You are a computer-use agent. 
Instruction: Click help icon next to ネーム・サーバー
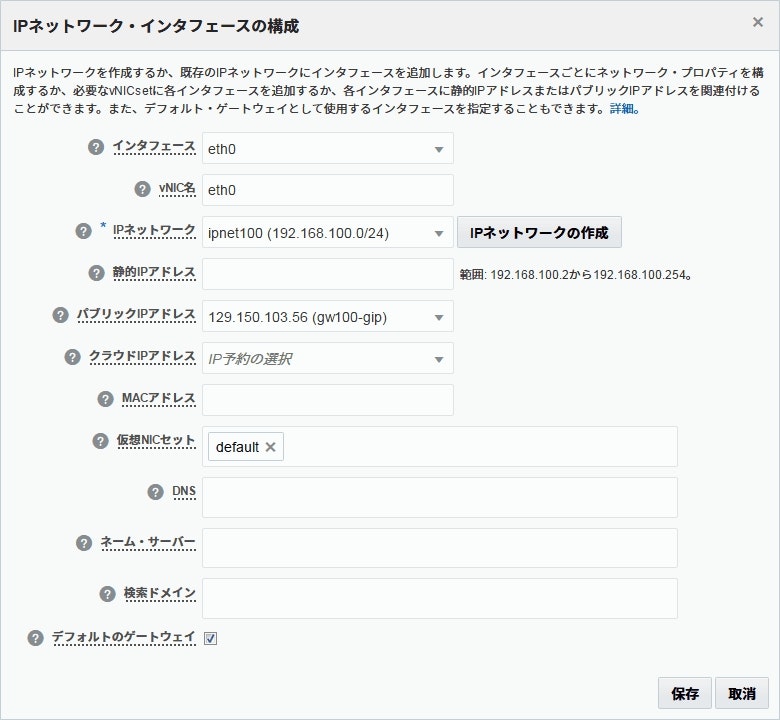point(84,543)
